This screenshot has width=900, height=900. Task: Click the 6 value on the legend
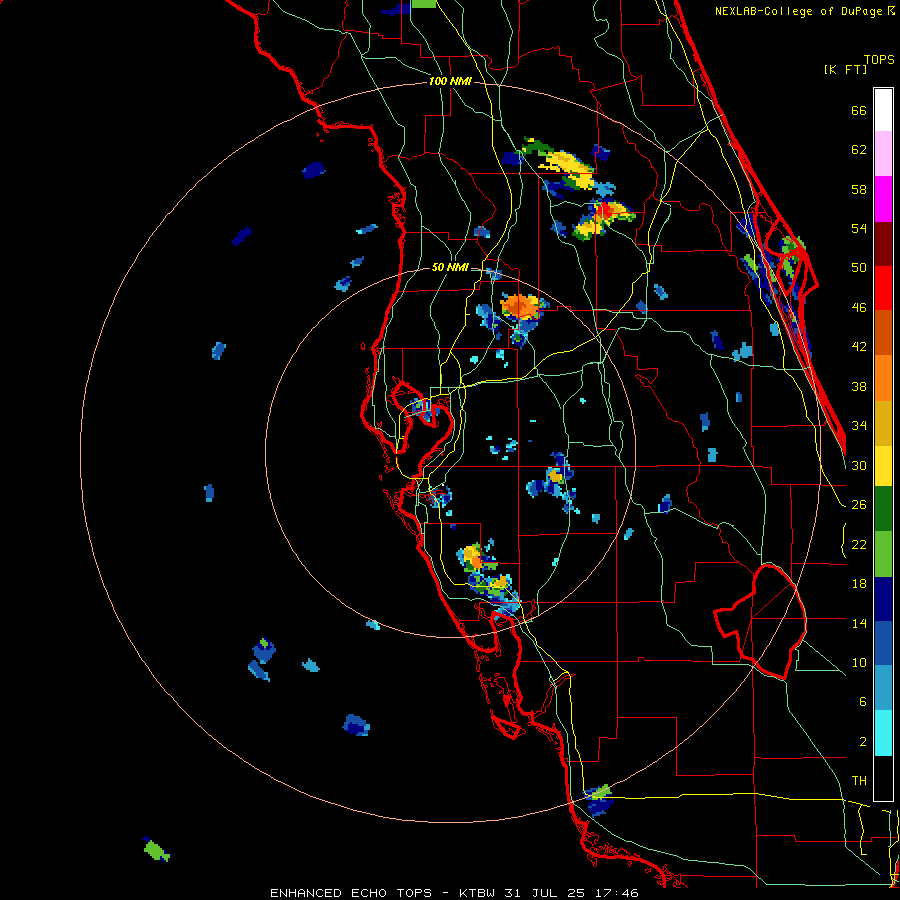point(863,702)
